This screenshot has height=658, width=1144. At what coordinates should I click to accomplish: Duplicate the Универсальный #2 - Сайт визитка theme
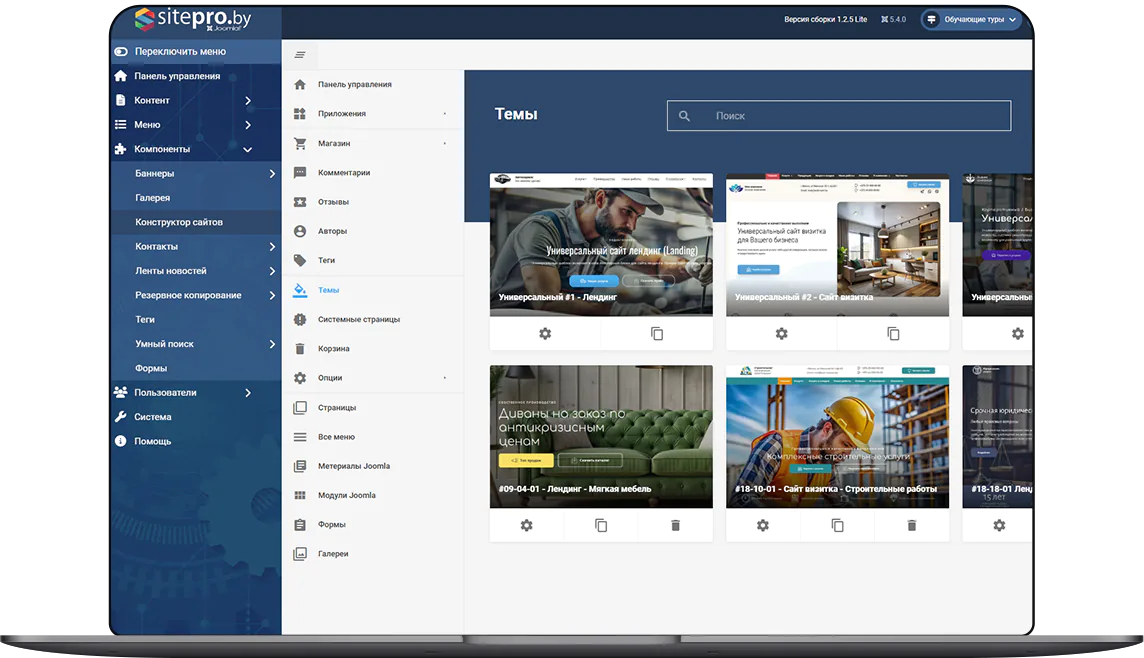click(893, 334)
